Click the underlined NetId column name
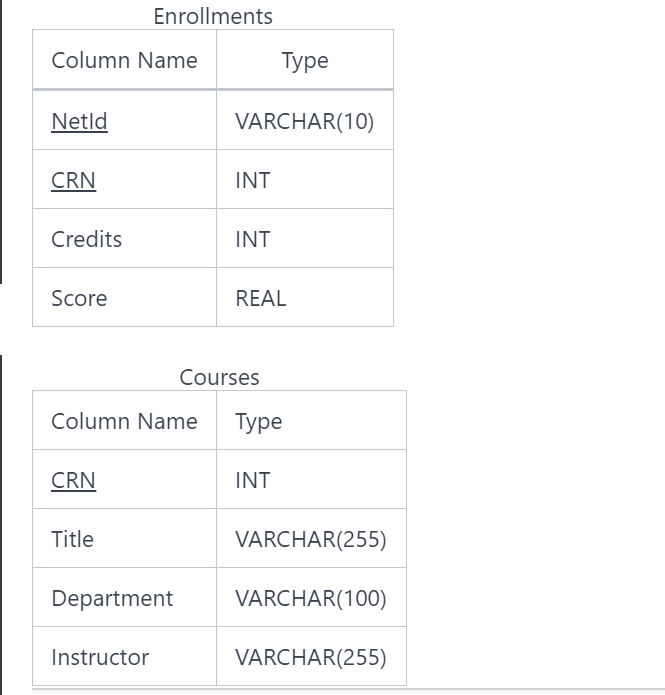The width and height of the screenshot is (665, 695). tap(79, 121)
